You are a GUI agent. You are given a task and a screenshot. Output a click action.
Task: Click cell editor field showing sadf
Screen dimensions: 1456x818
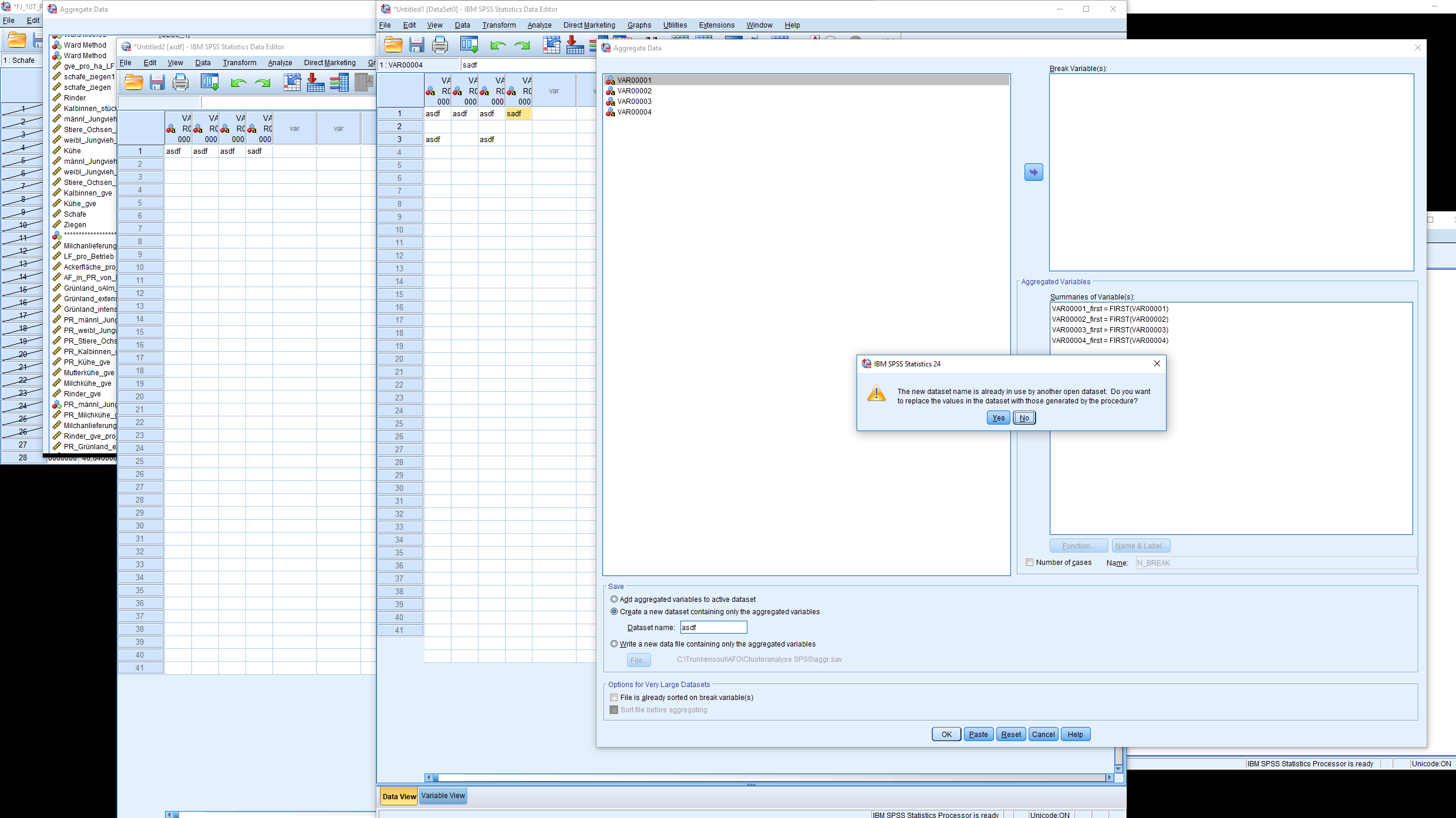click(528, 65)
